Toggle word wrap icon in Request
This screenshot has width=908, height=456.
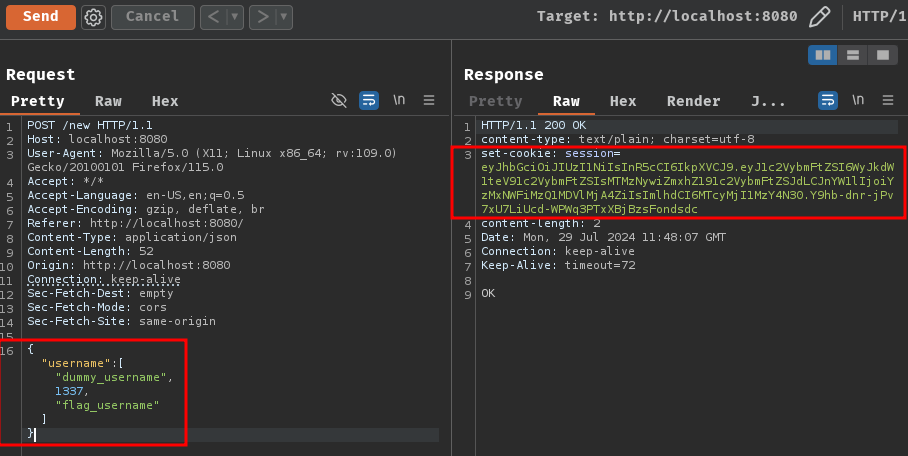(369, 100)
